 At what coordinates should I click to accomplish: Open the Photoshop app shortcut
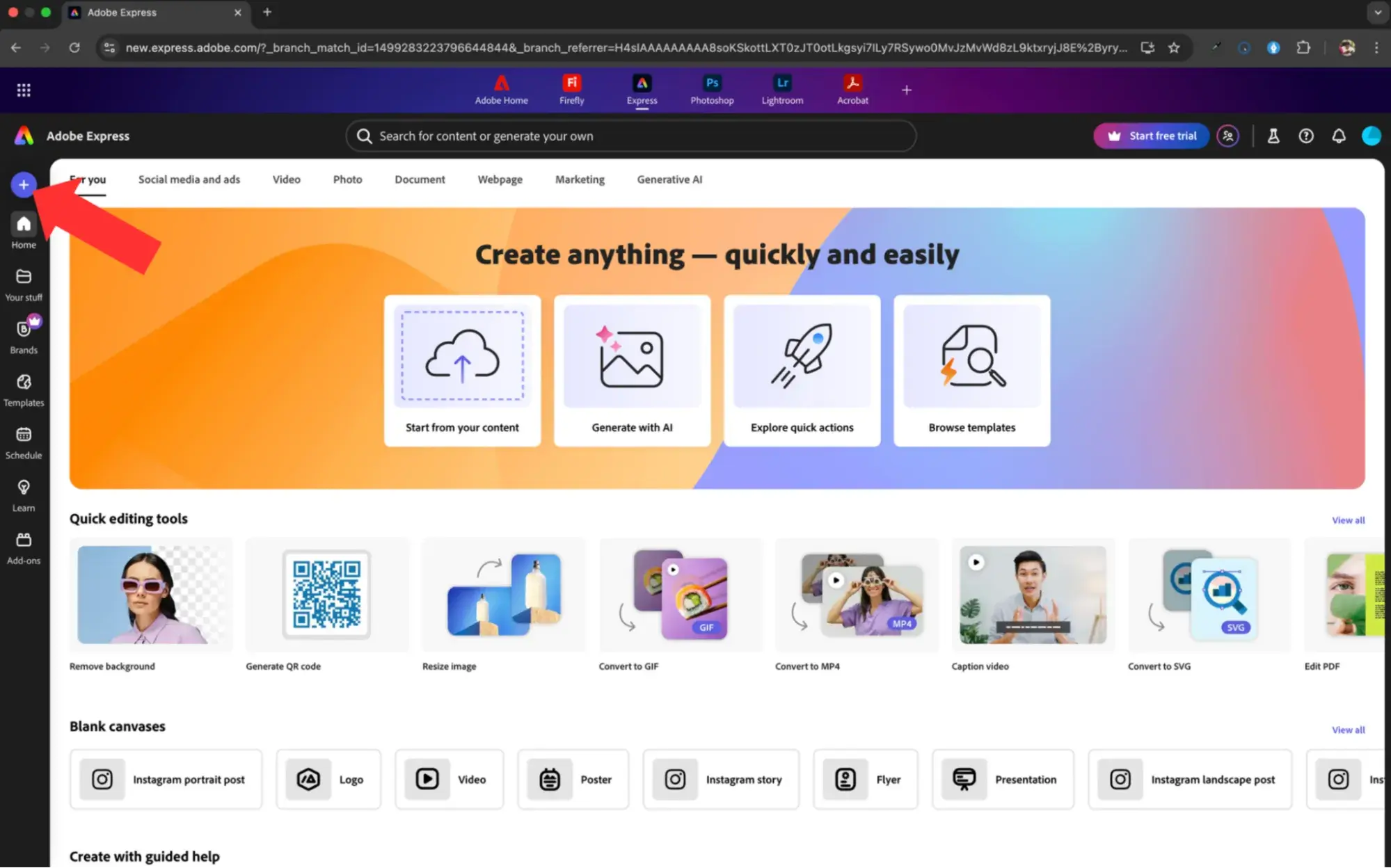coord(711,90)
